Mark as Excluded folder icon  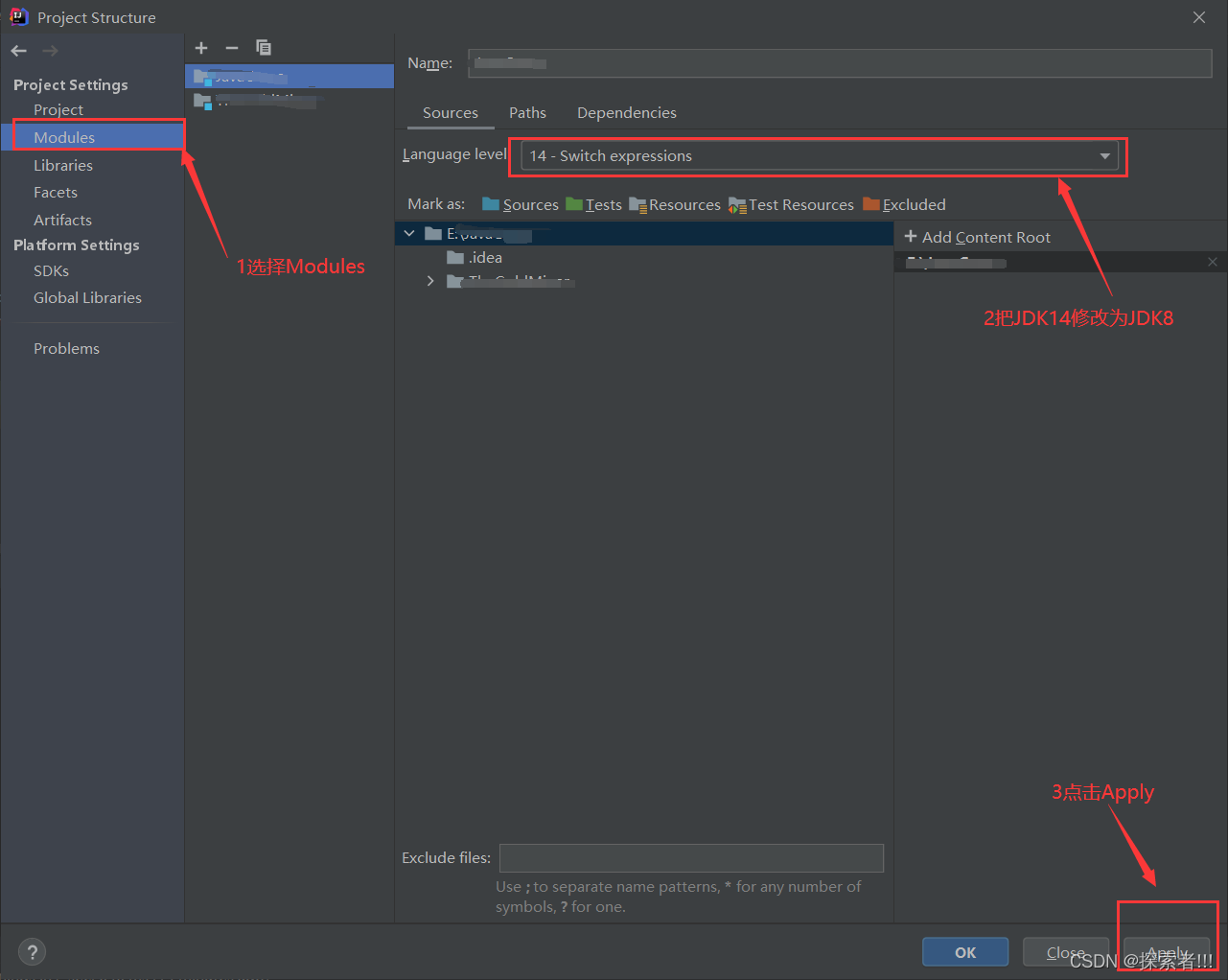[x=871, y=204]
